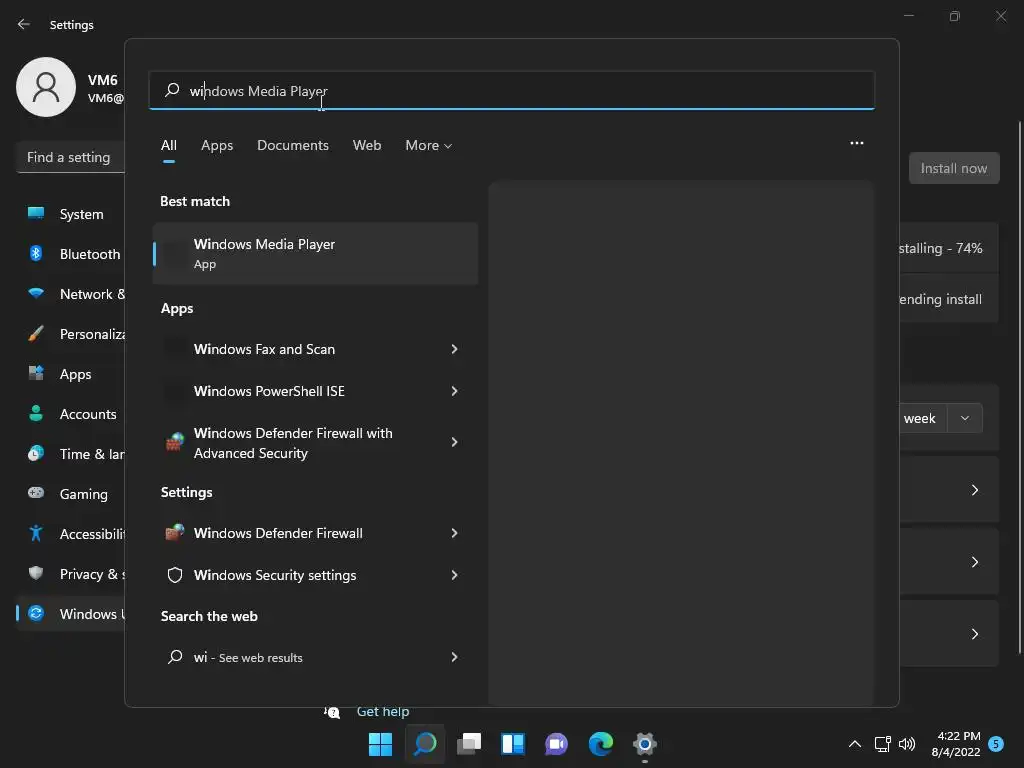Click the search text input box
Screen dimensions: 1024x768
point(512,90)
